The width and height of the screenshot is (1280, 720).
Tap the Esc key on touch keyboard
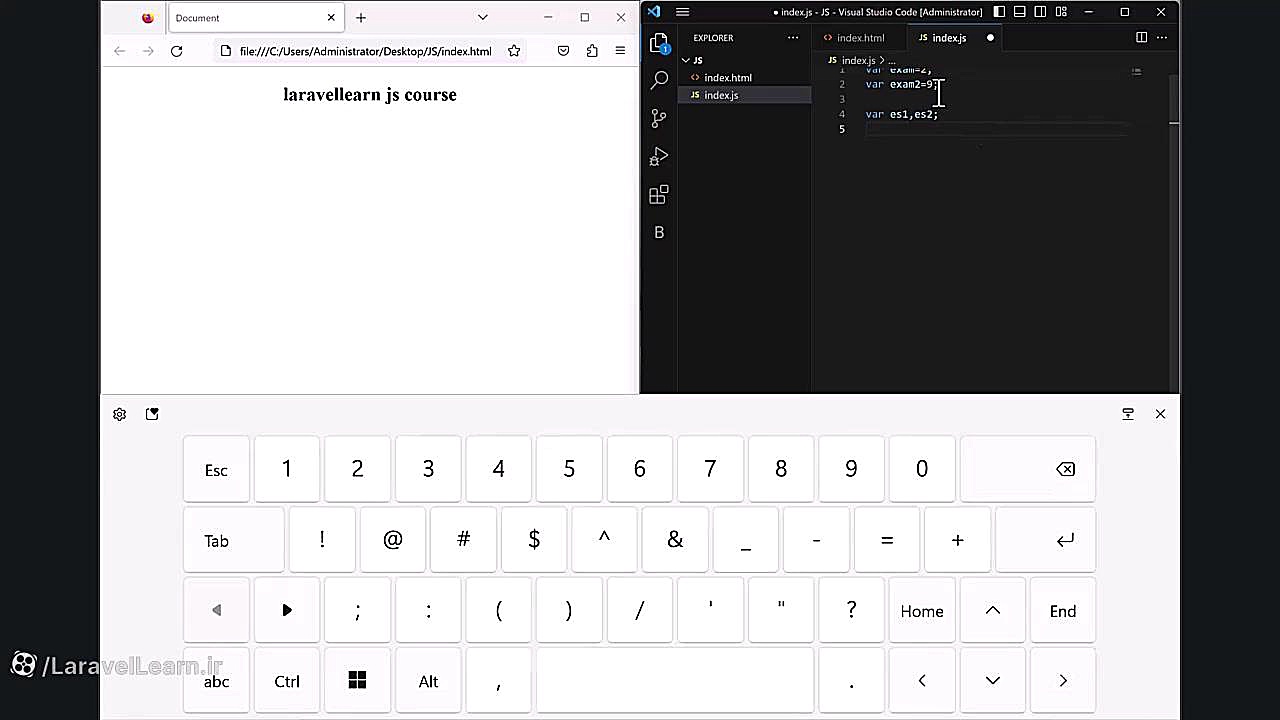click(216, 470)
